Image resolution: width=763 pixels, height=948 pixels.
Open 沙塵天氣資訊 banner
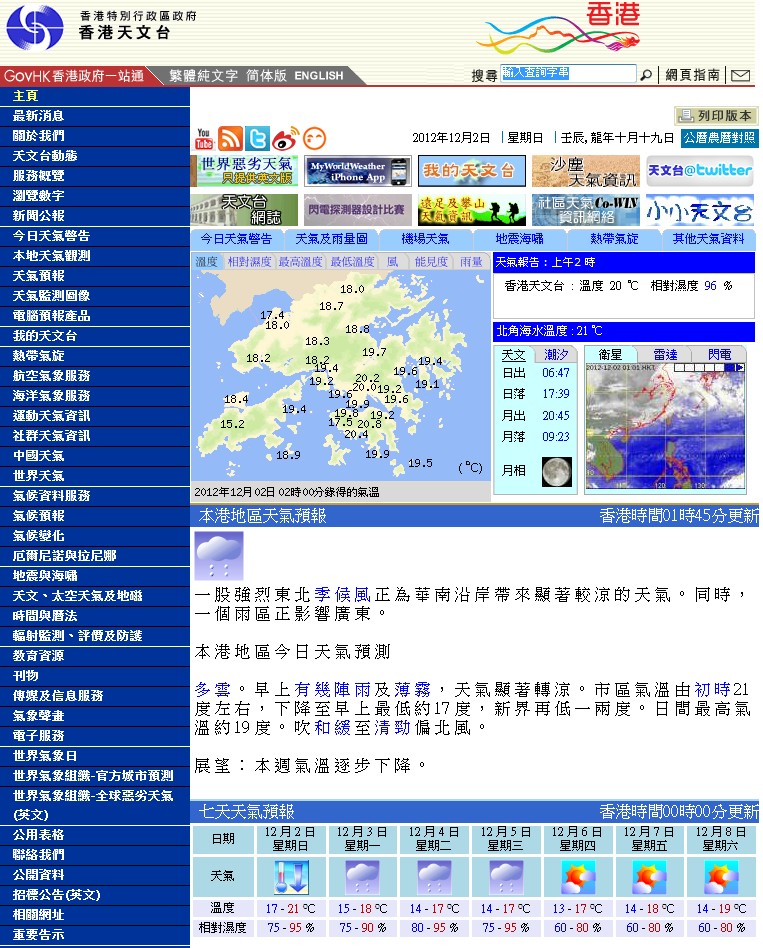(x=585, y=171)
